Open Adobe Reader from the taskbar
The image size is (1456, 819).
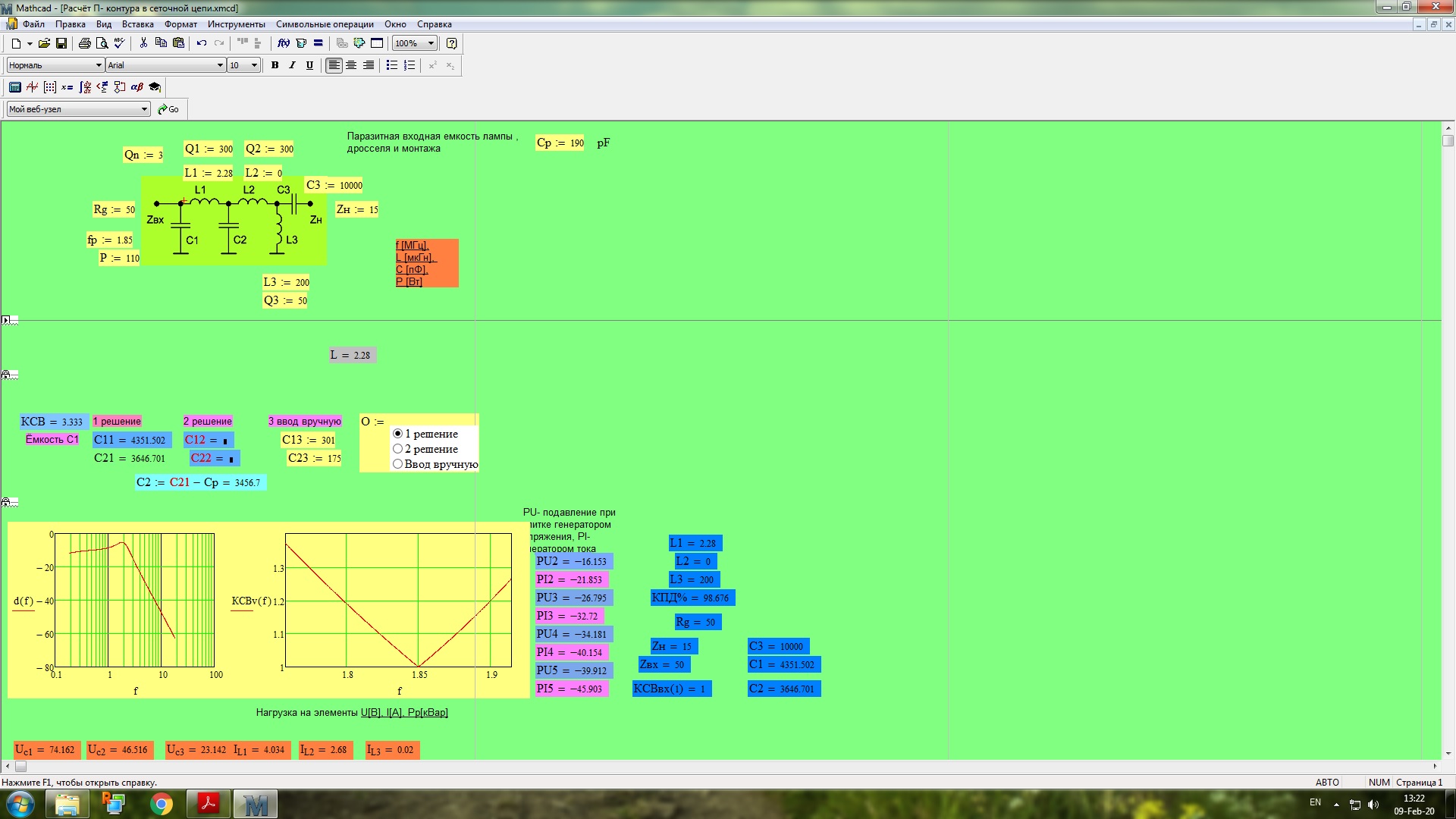click(208, 804)
